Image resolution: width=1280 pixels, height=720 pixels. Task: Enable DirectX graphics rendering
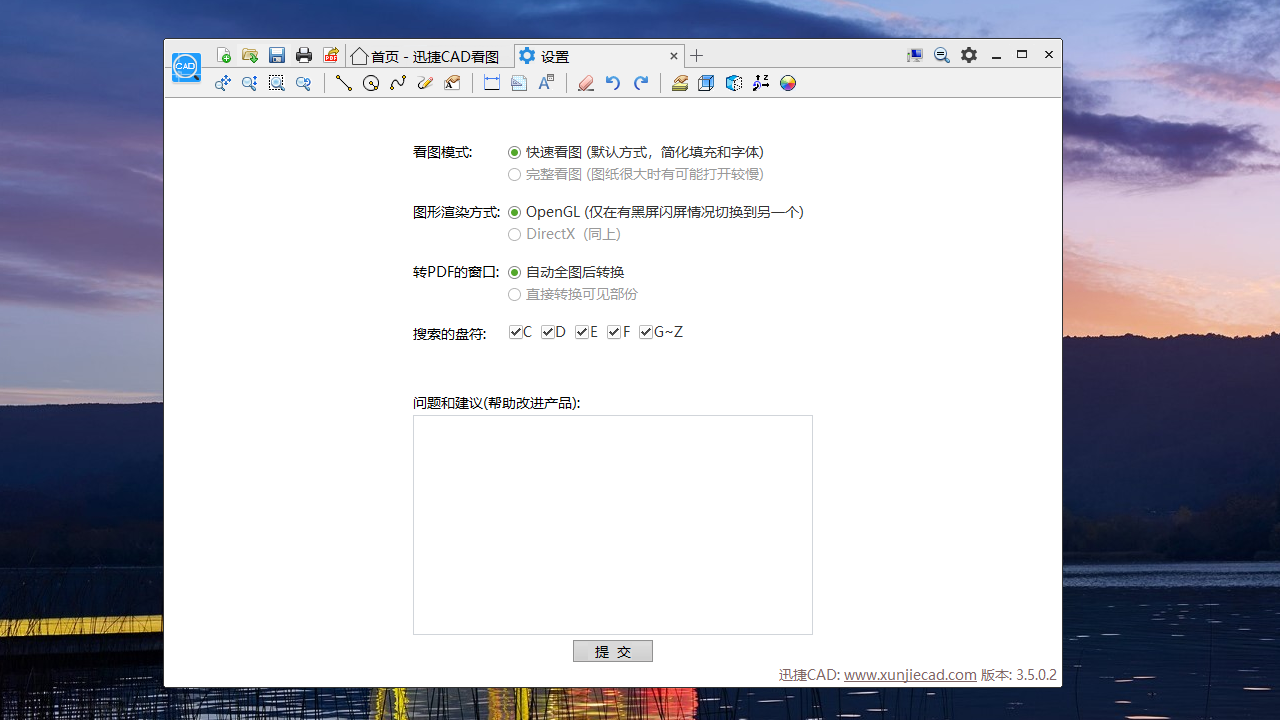click(514, 234)
